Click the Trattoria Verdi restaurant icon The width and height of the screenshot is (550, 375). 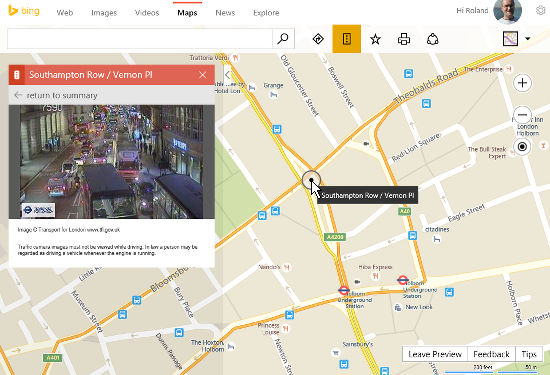236,57
